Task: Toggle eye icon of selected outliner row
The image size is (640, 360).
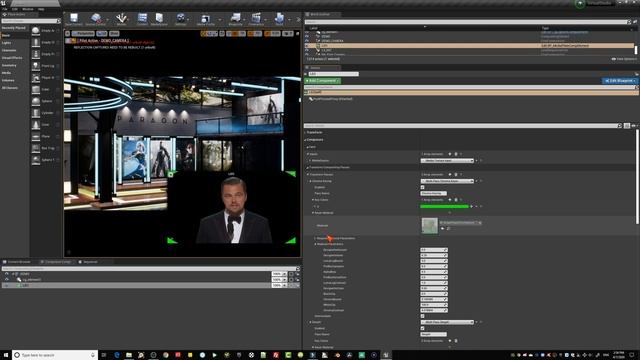Action: coord(307,45)
